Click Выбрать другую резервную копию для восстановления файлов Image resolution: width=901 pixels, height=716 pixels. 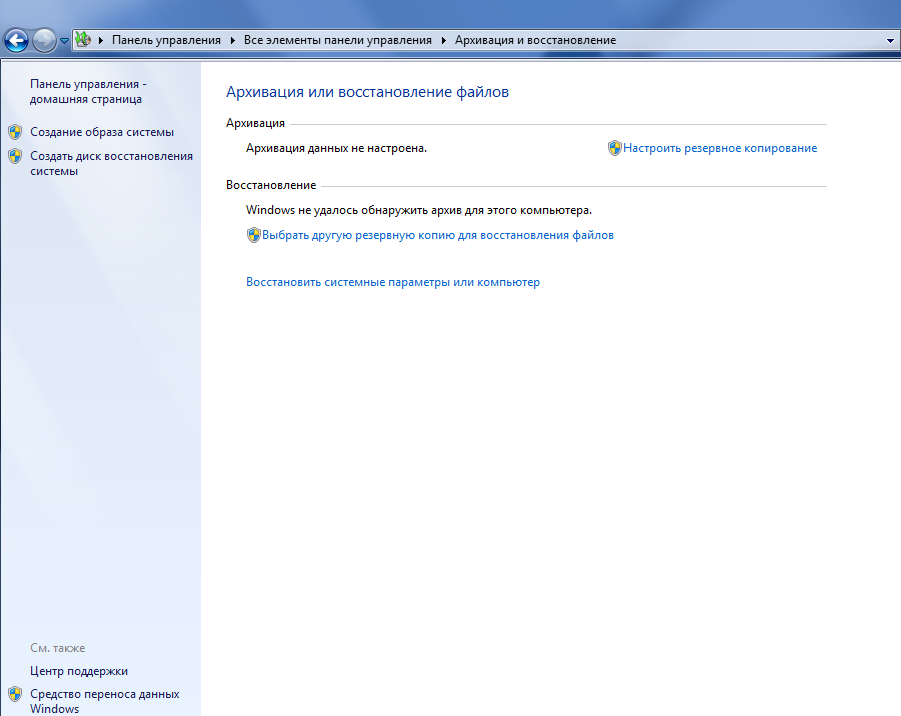[438, 235]
